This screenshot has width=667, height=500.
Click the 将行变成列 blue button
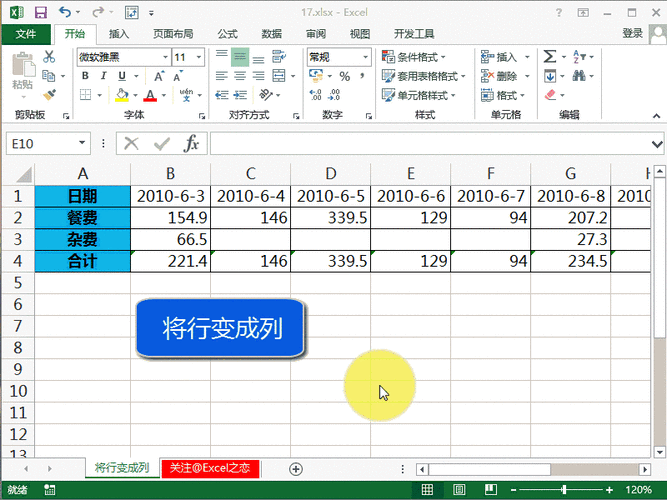tap(220, 329)
